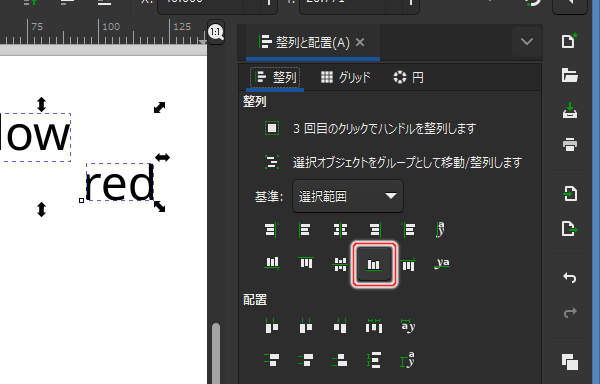
Task: Click the top vertical scale handle arrow
Action: pos(41,104)
